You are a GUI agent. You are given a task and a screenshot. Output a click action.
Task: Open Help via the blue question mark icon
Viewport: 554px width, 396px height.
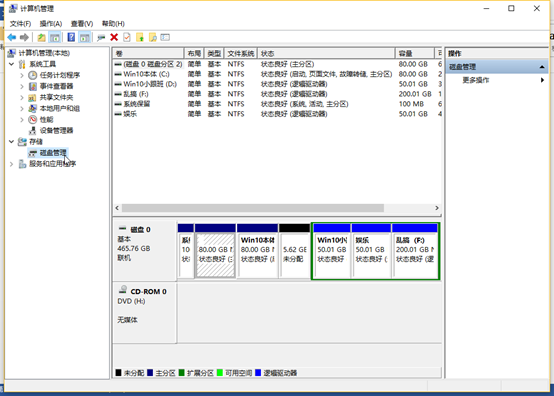(x=71, y=37)
